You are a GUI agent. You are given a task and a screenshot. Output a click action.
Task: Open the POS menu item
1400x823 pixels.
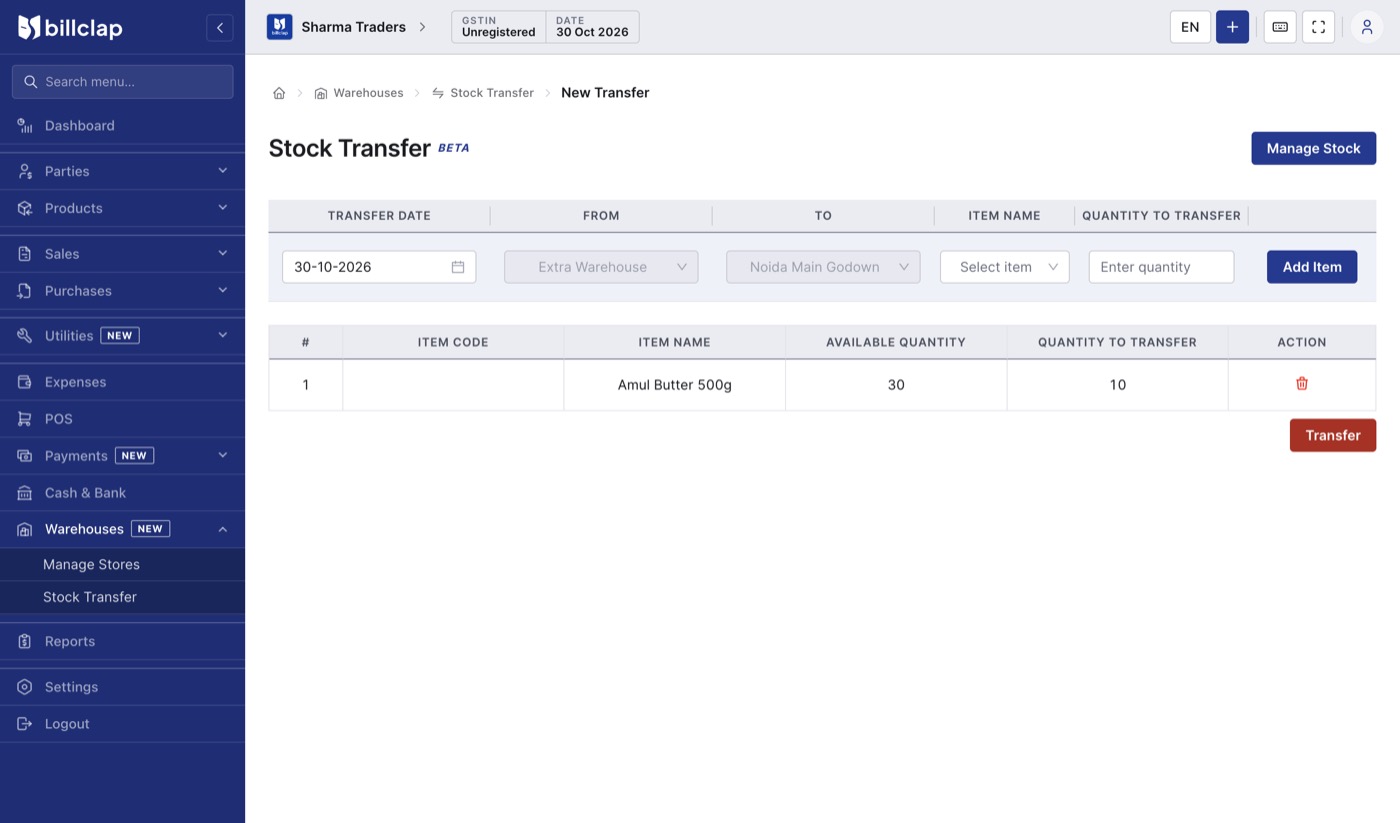pyautogui.click(x=122, y=418)
